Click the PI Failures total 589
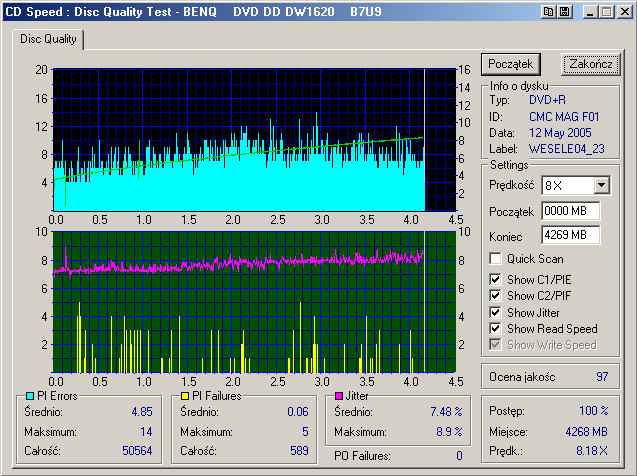Image resolution: width=637 pixels, height=476 pixels. [299, 451]
